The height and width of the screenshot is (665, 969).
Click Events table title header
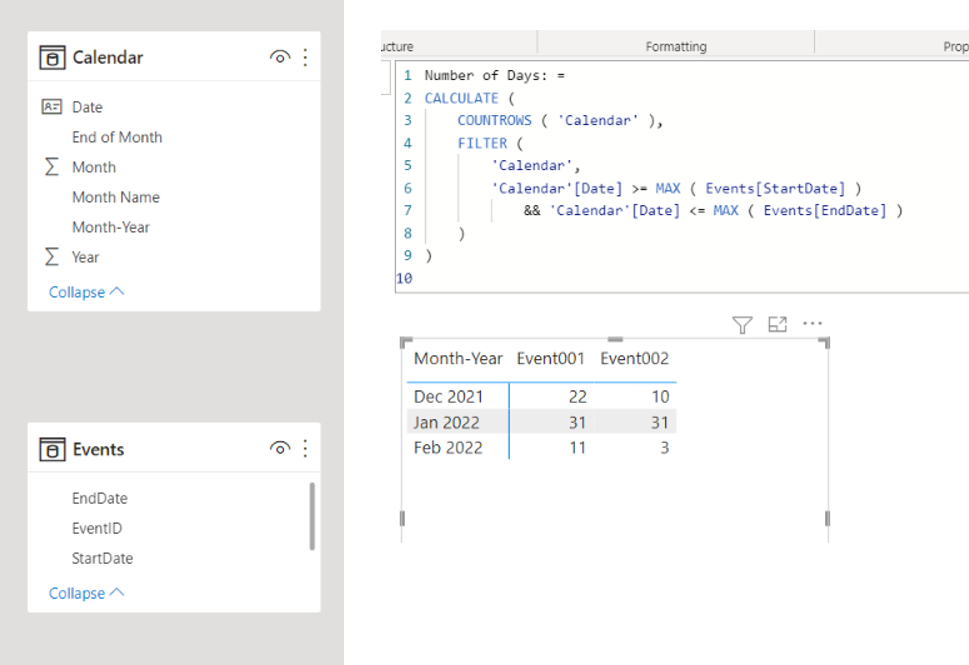coord(98,449)
